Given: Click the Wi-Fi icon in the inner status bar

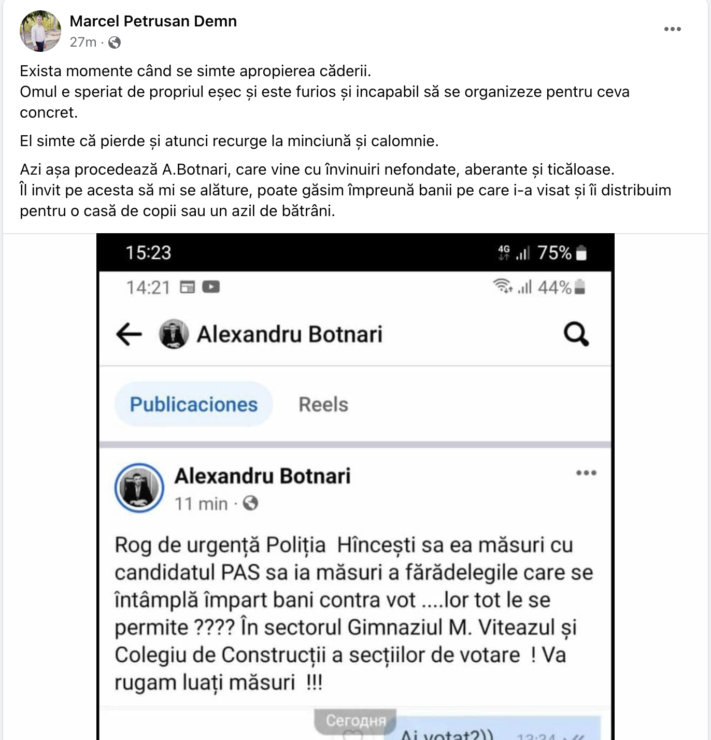Looking at the screenshot, I should [501, 288].
